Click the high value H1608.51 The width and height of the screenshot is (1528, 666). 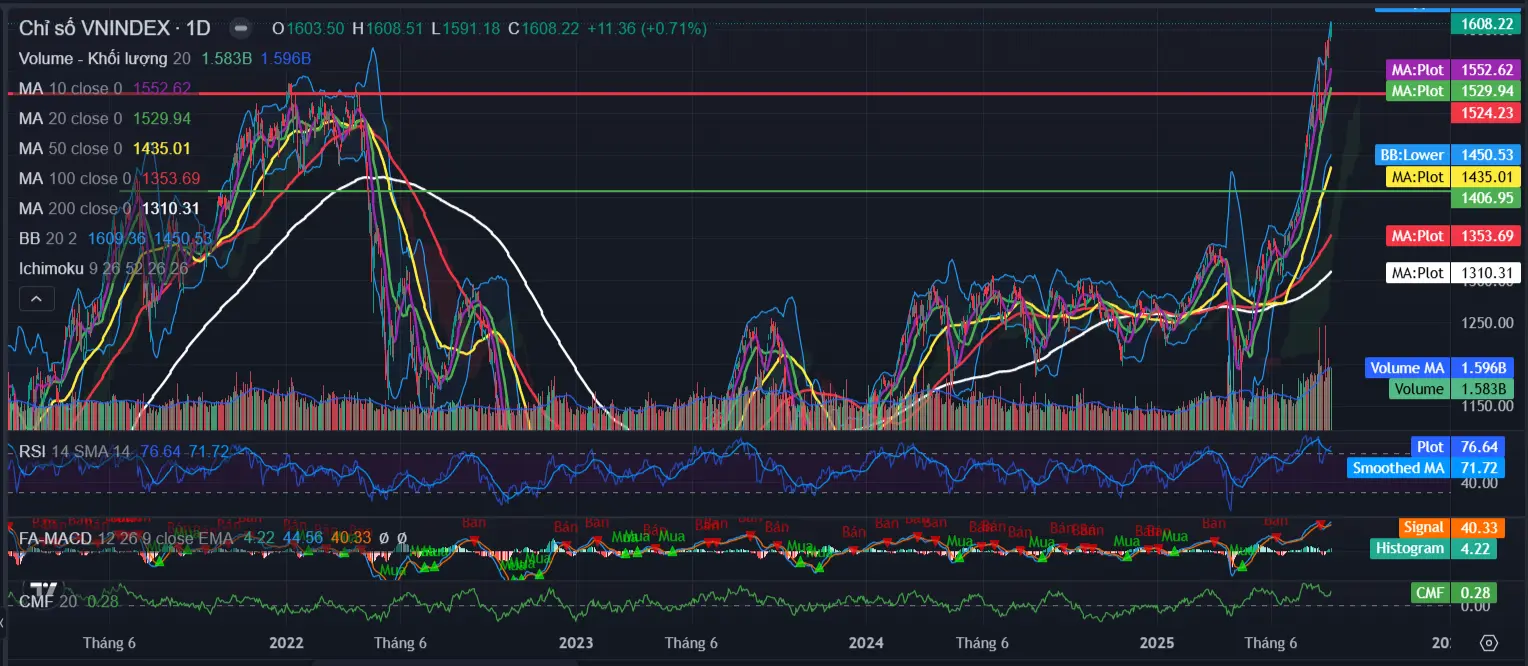click(x=387, y=28)
